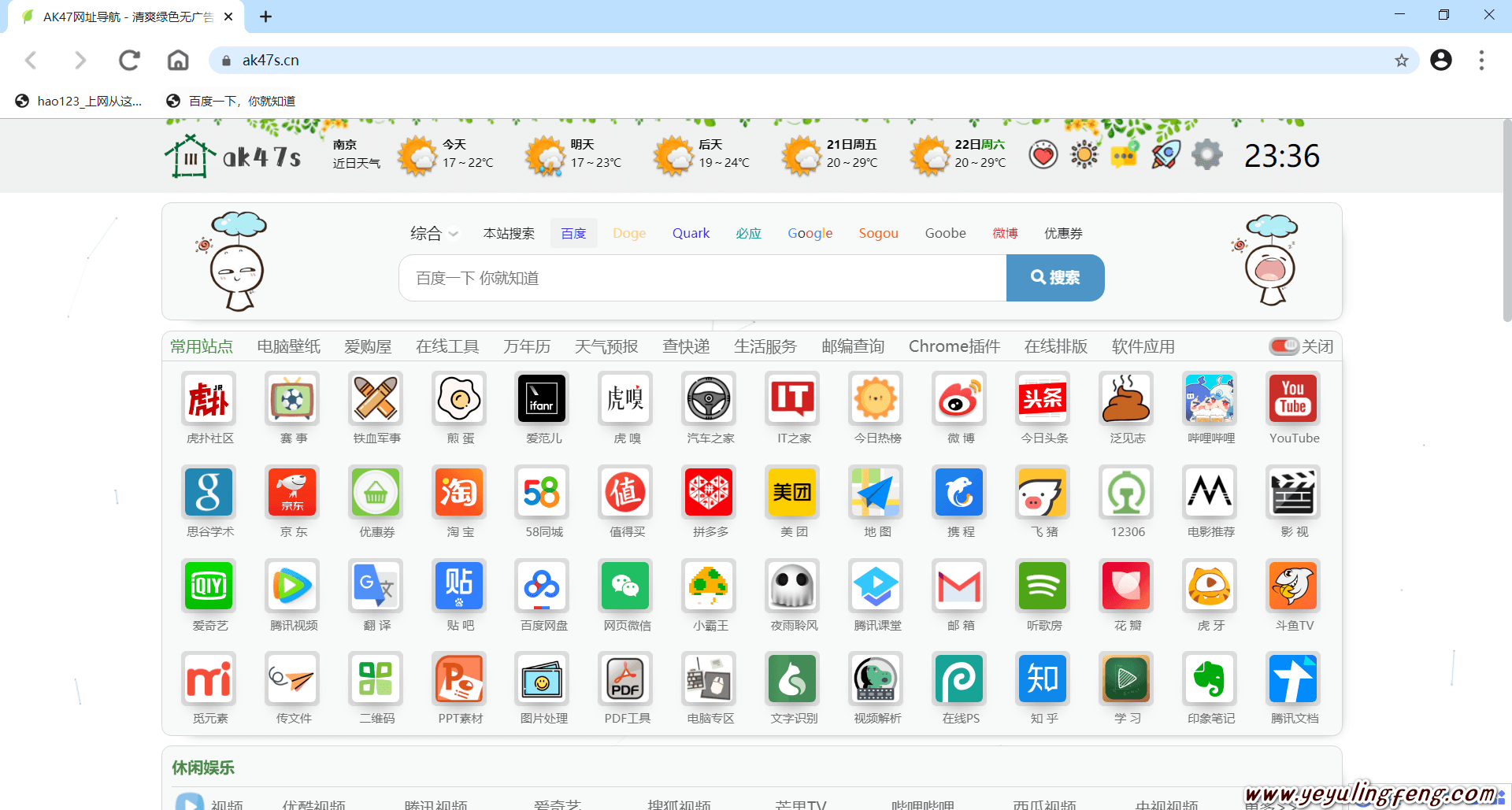Image resolution: width=1512 pixels, height=810 pixels.
Task: Open the 知乎 icon
Action: [1043, 679]
